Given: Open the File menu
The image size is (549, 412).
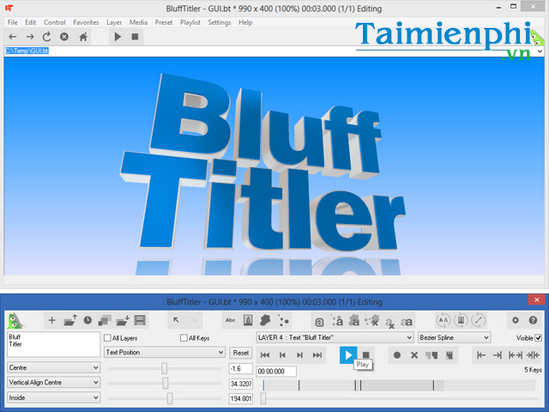Looking at the screenshot, I should tap(13, 22).
